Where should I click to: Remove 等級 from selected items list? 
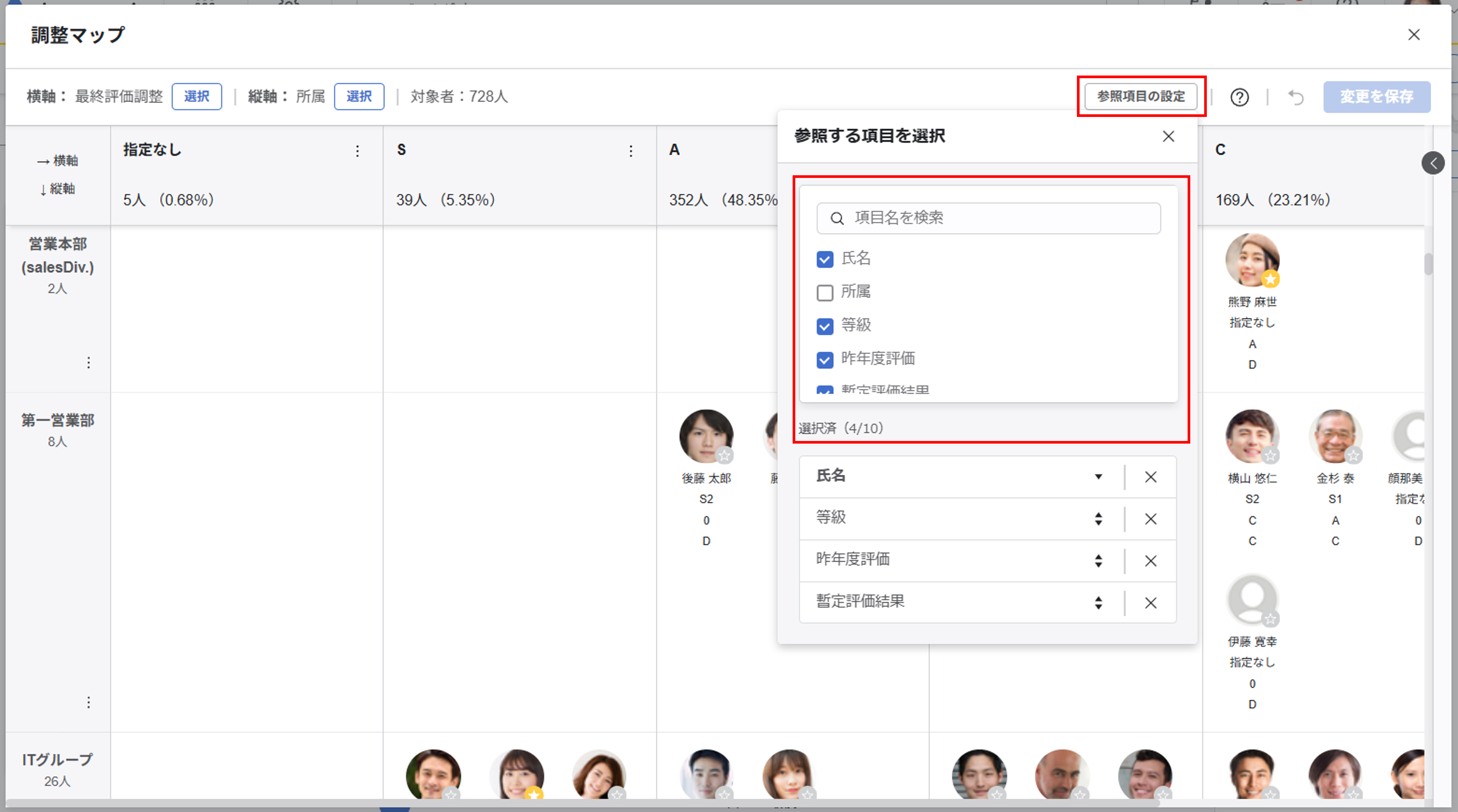point(1150,519)
